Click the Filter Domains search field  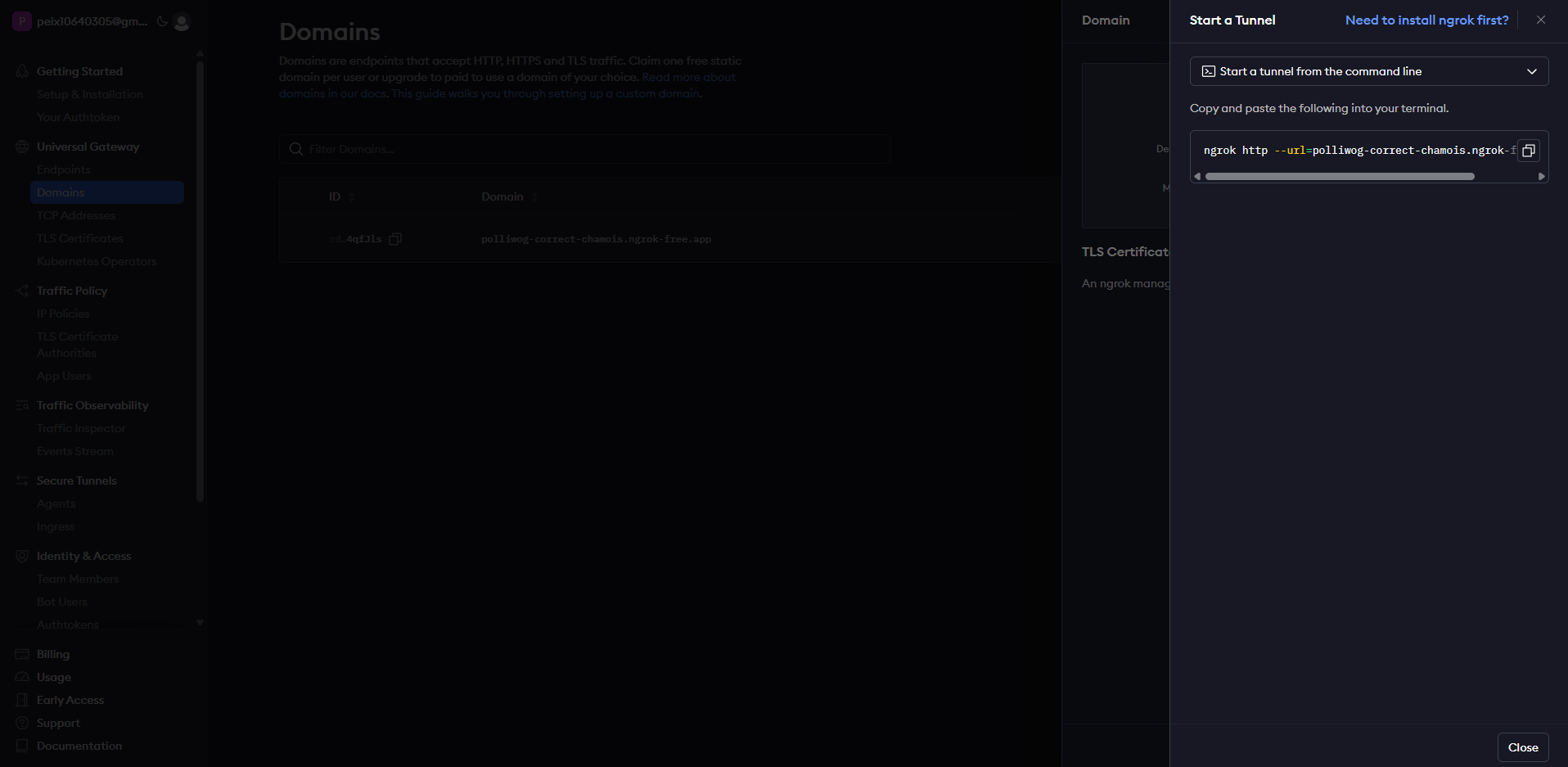click(x=584, y=149)
